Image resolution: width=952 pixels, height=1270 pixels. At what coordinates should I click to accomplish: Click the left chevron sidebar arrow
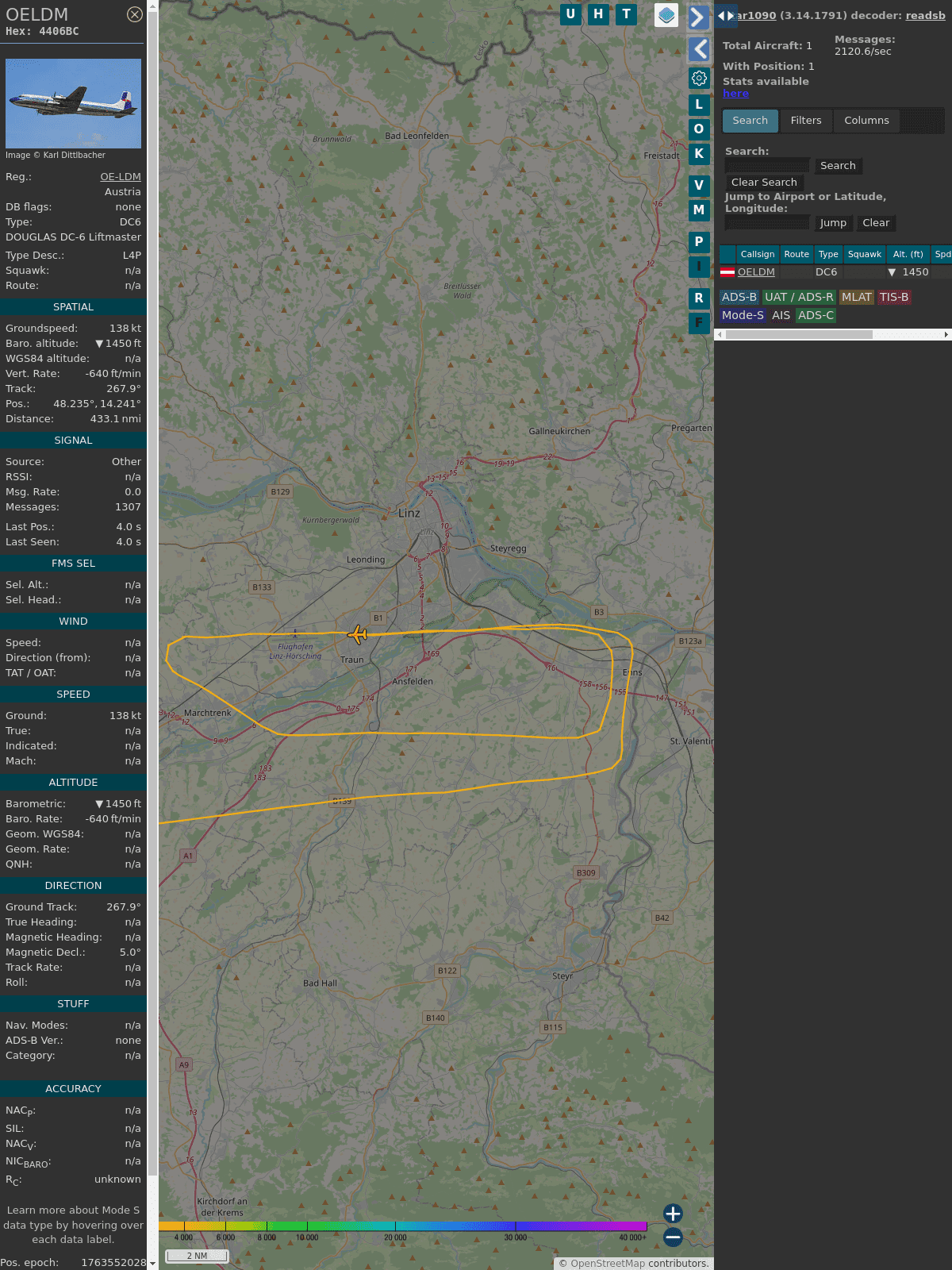coord(698,49)
